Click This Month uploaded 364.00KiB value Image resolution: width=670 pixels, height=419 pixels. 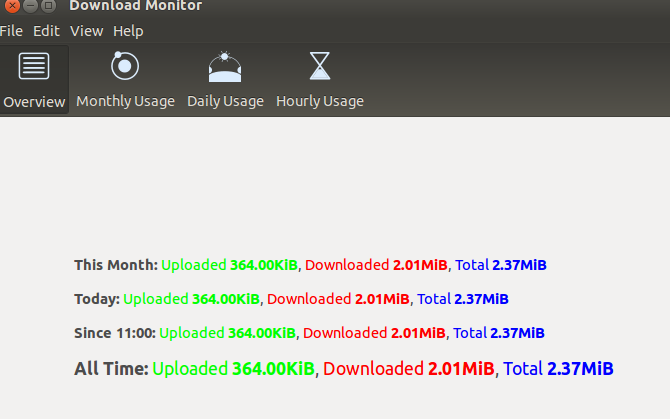[264, 265]
